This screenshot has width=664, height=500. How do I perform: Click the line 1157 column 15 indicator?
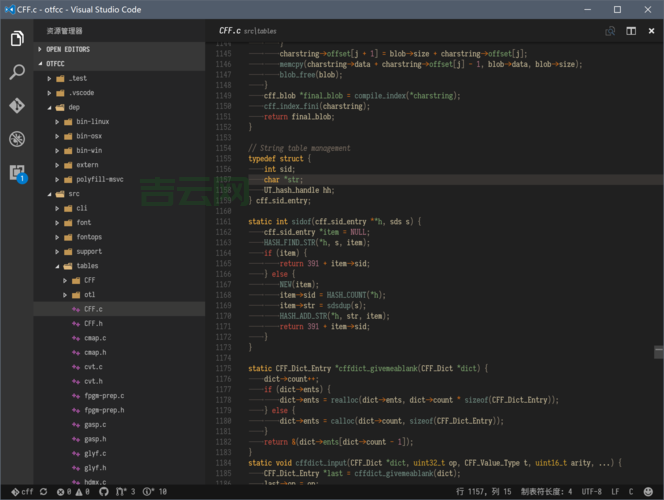pyautogui.click(x=484, y=492)
